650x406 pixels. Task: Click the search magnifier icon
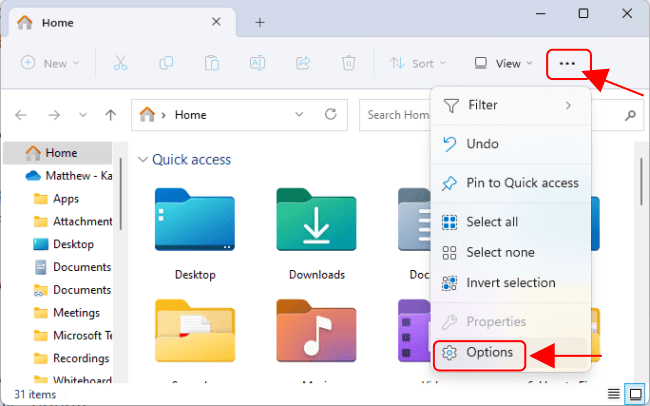[631, 115]
